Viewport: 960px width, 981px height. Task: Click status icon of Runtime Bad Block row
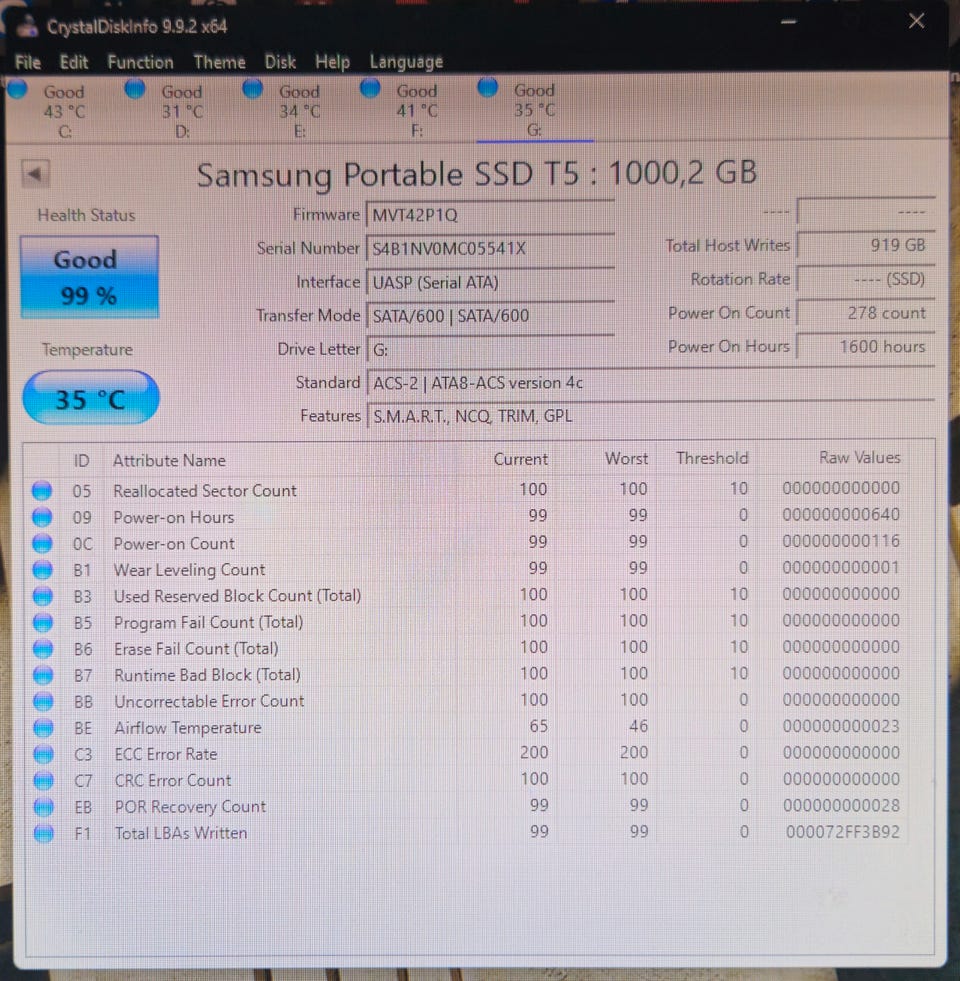(x=43, y=675)
